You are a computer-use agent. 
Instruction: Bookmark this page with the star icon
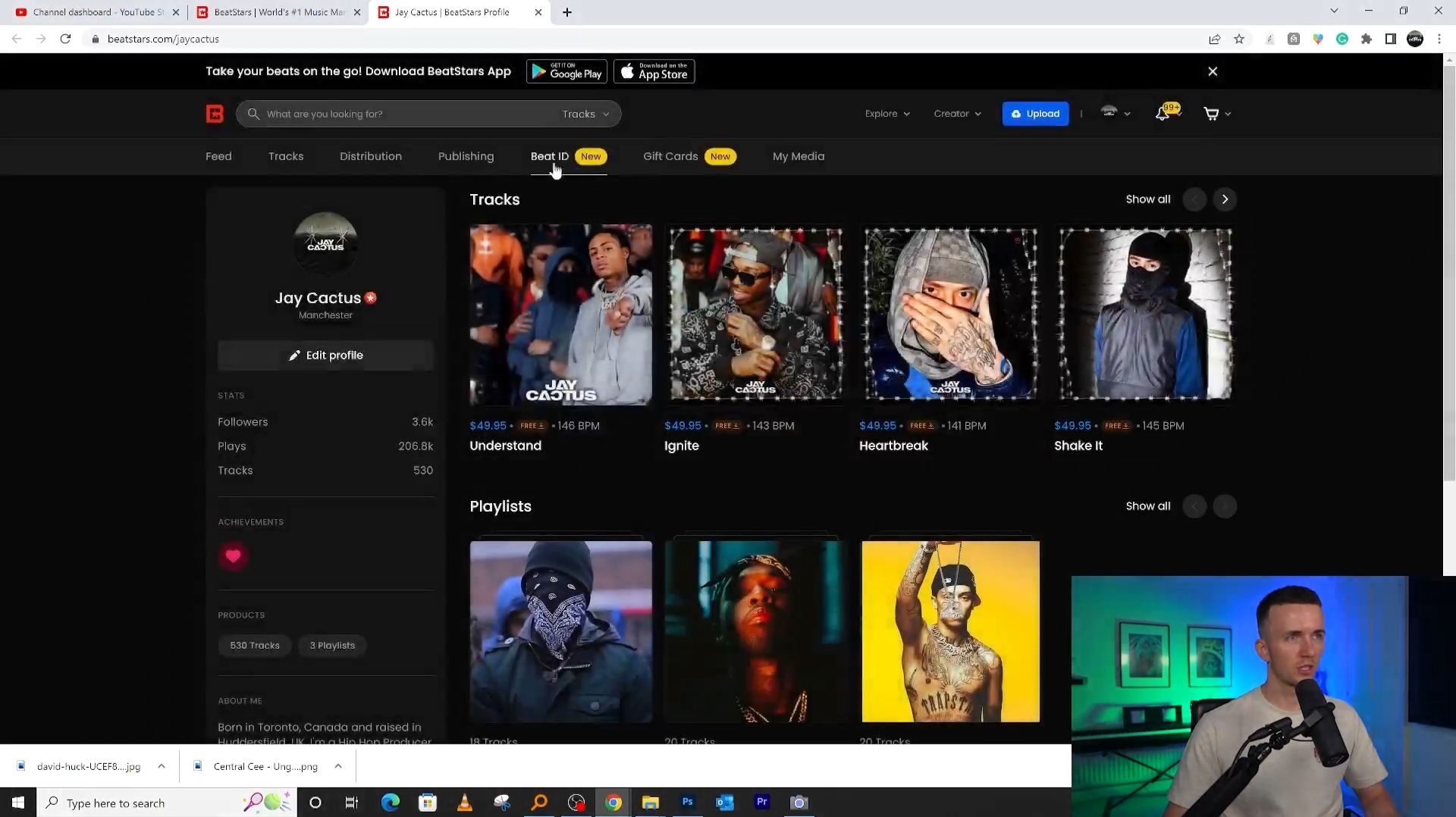[1239, 39]
